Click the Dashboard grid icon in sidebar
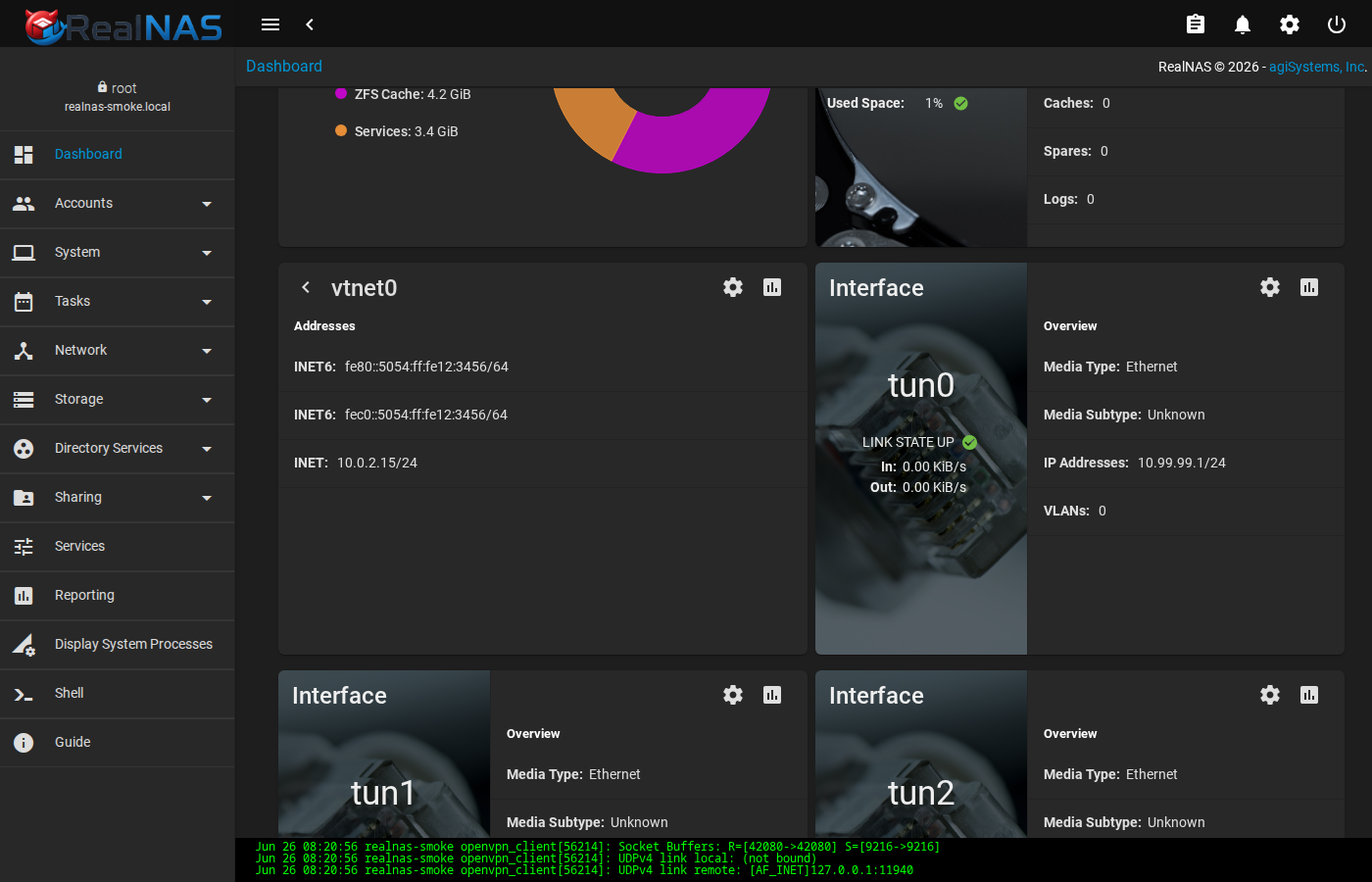Screen dimensions: 1372x882 (24, 155)
